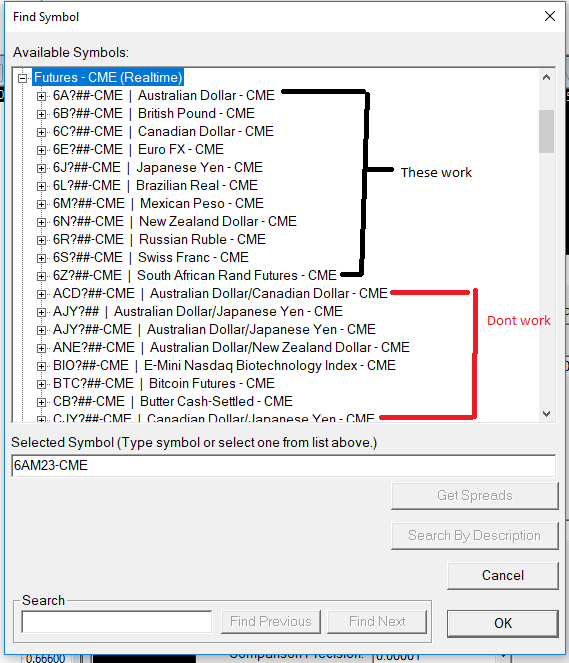Click the Search text box
Image resolution: width=569 pixels, height=663 pixels.
117,622
